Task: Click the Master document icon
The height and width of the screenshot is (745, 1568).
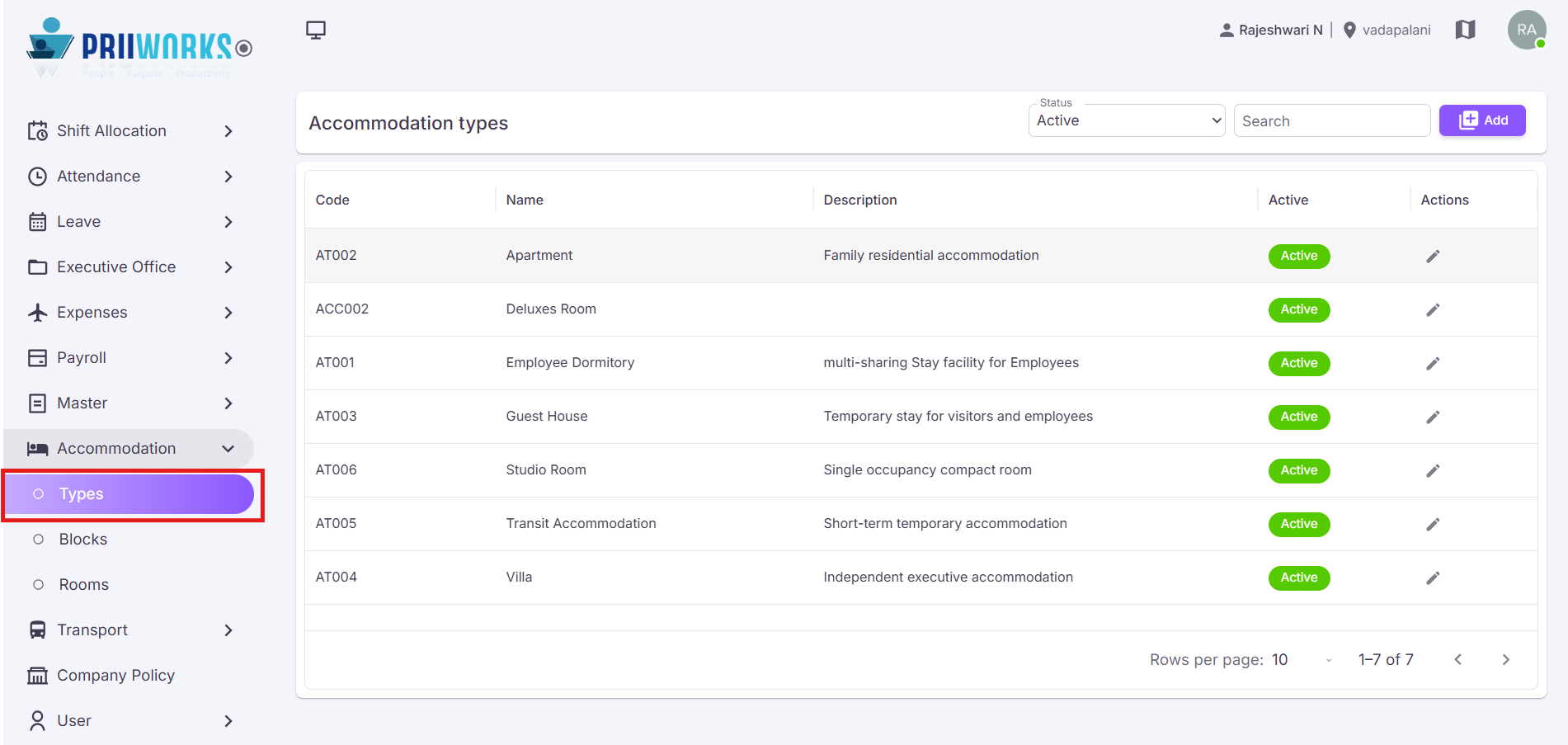Action: click(38, 403)
